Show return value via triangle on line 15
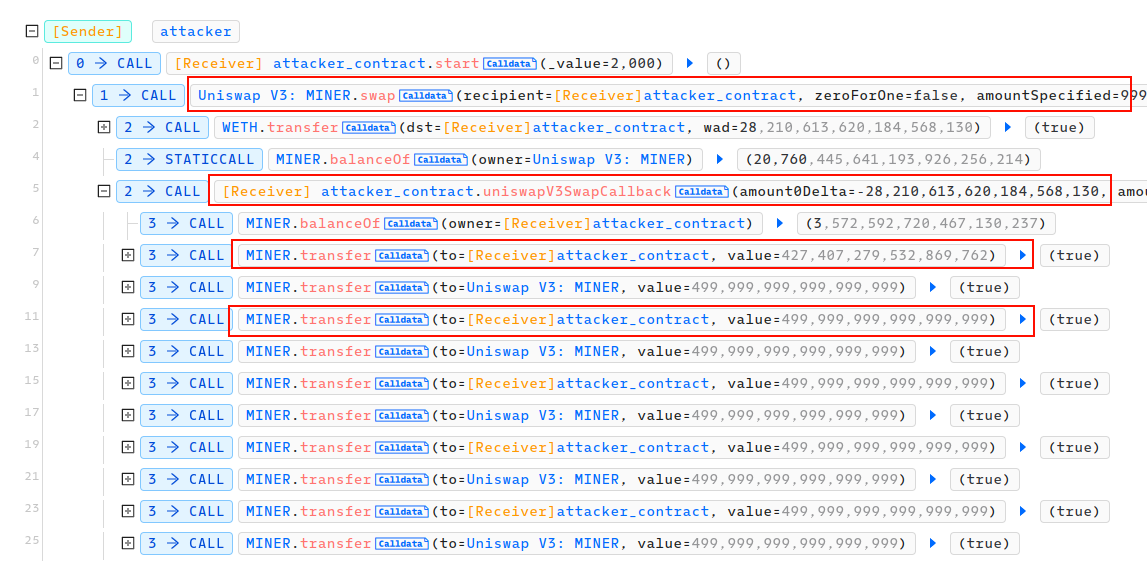 (1023, 383)
